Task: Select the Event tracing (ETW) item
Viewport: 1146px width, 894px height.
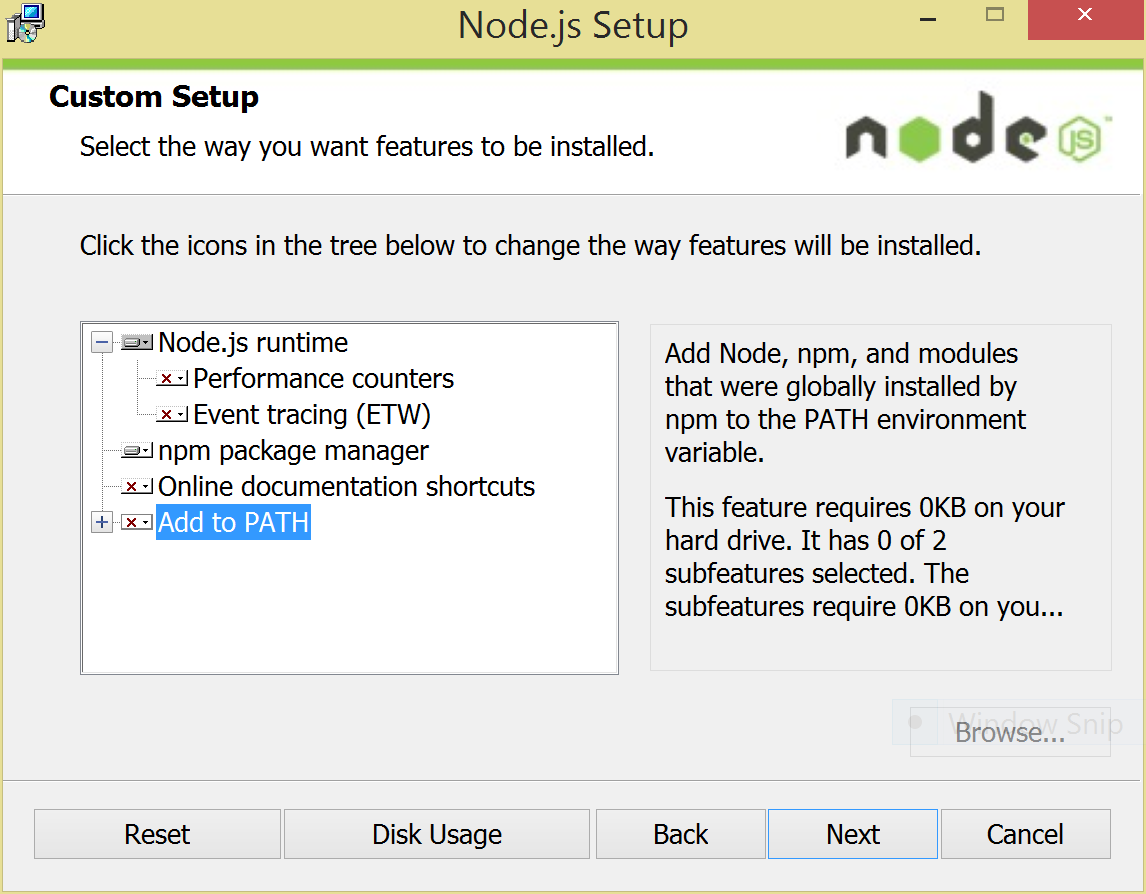Action: [312, 414]
